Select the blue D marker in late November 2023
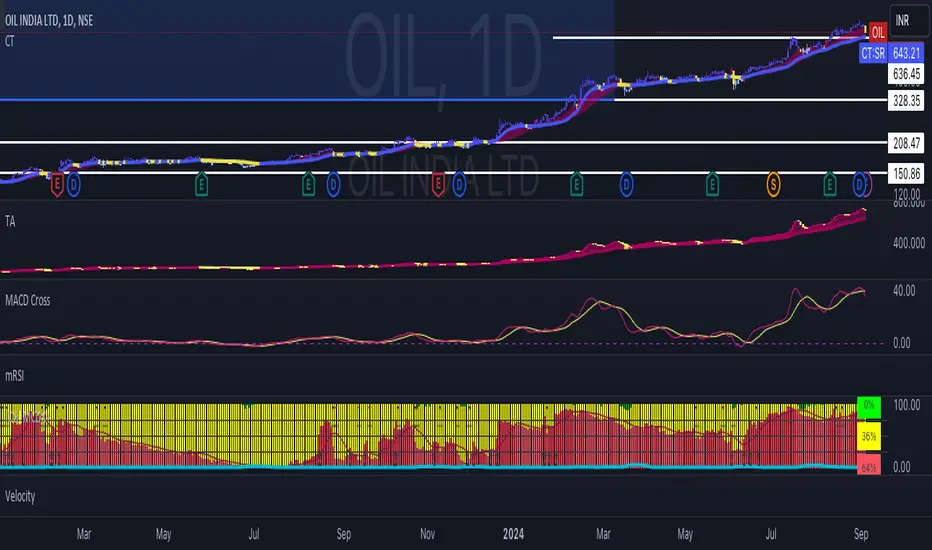Image resolution: width=932 pixels, height=550 pixels. click(459, 185)
